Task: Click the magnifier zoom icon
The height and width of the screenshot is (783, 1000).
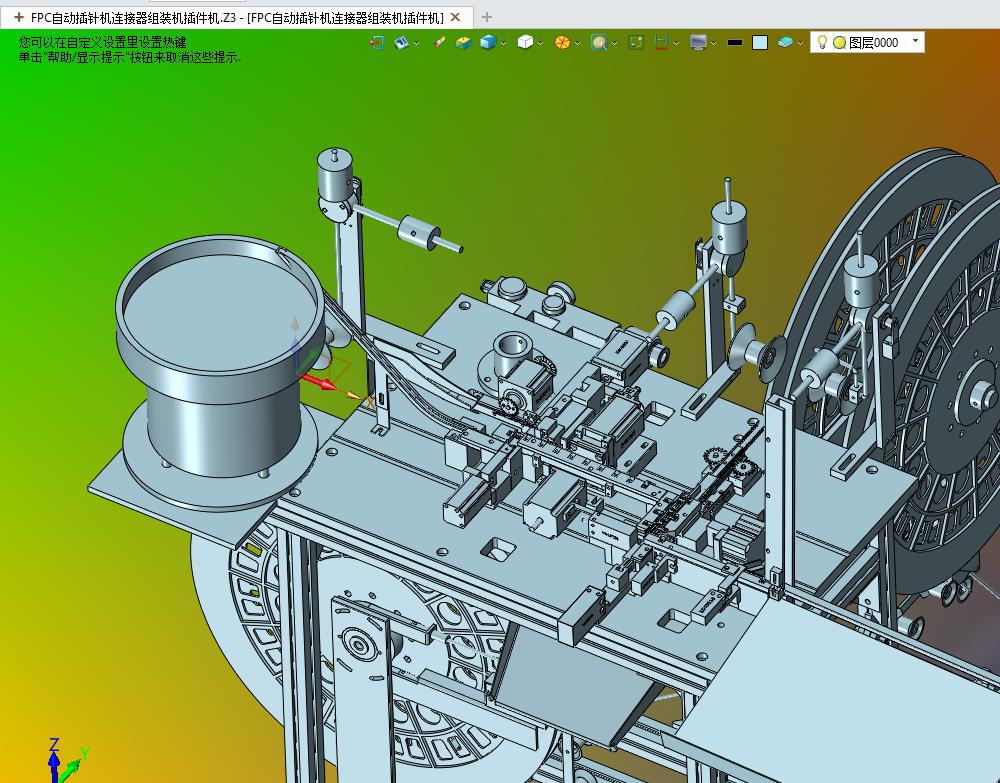Action: [x=598, y=43]
